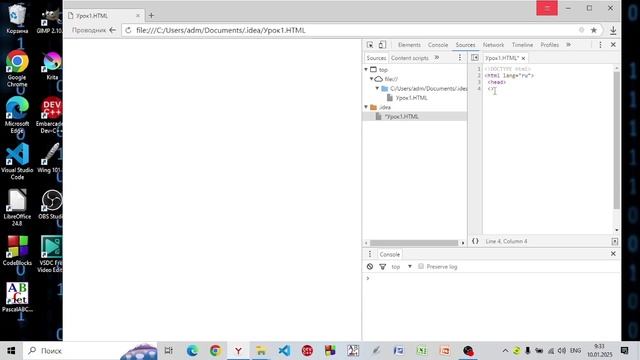
Task: Click line 2 html lang code in editor
Action: tap(509, 76)
